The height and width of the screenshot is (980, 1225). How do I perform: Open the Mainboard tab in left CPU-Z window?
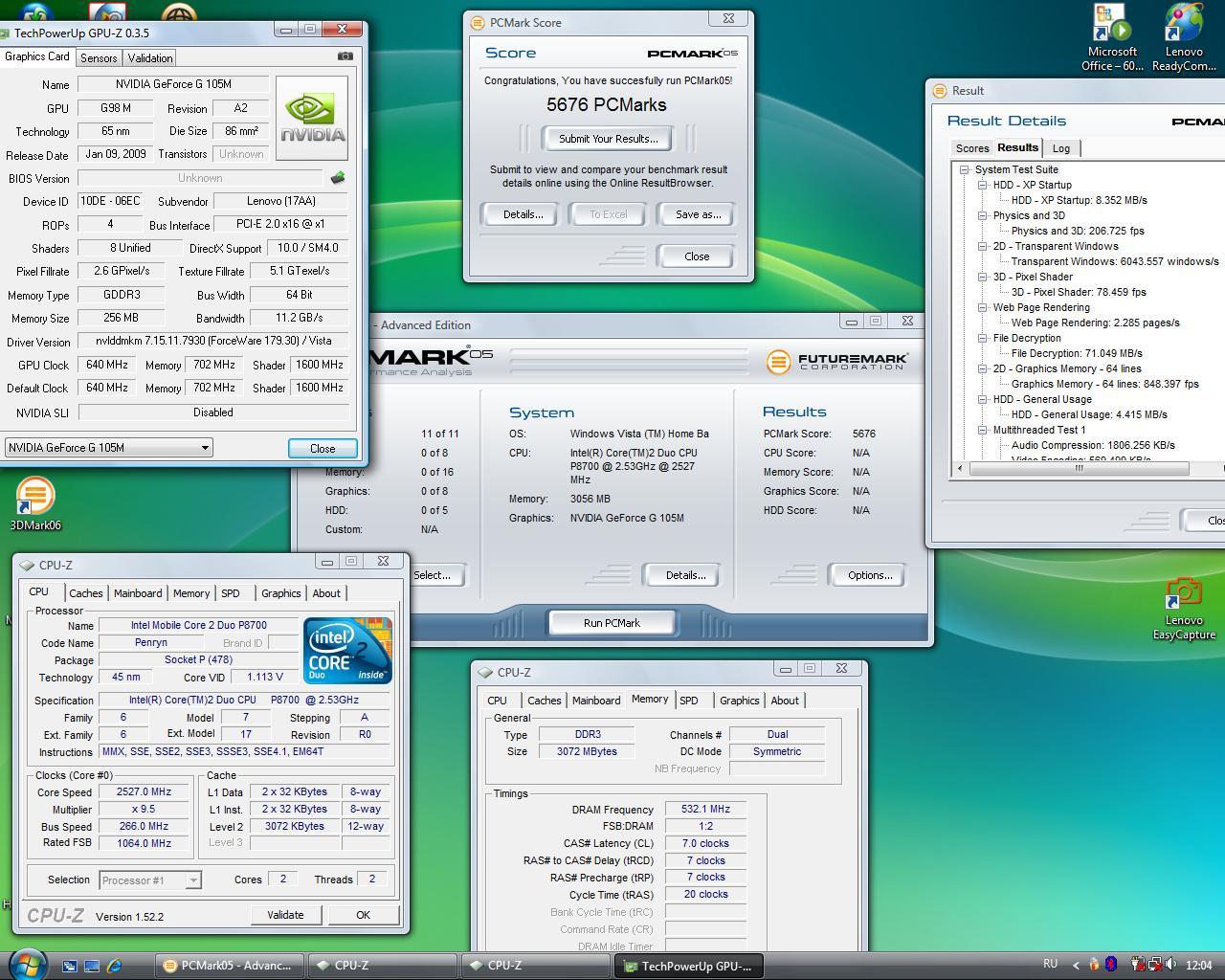point(138,593)
